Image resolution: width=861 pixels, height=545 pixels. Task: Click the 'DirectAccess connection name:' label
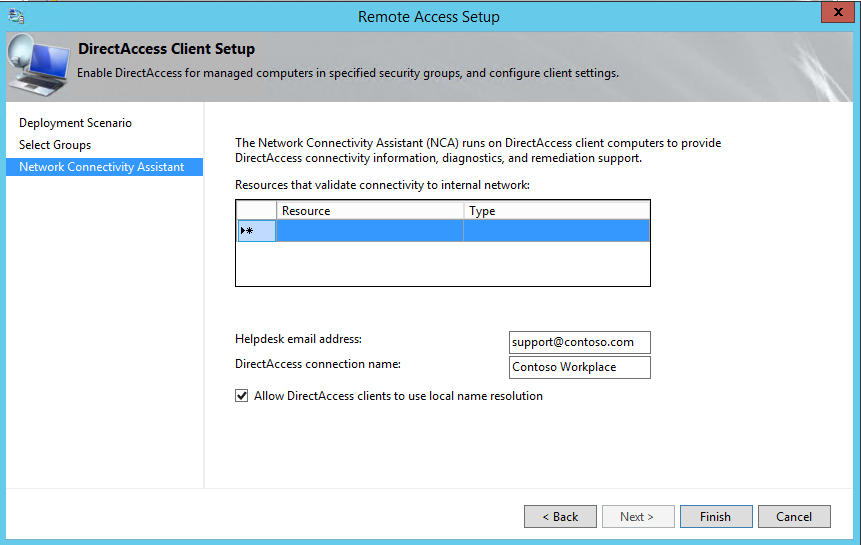pos(318,364)
